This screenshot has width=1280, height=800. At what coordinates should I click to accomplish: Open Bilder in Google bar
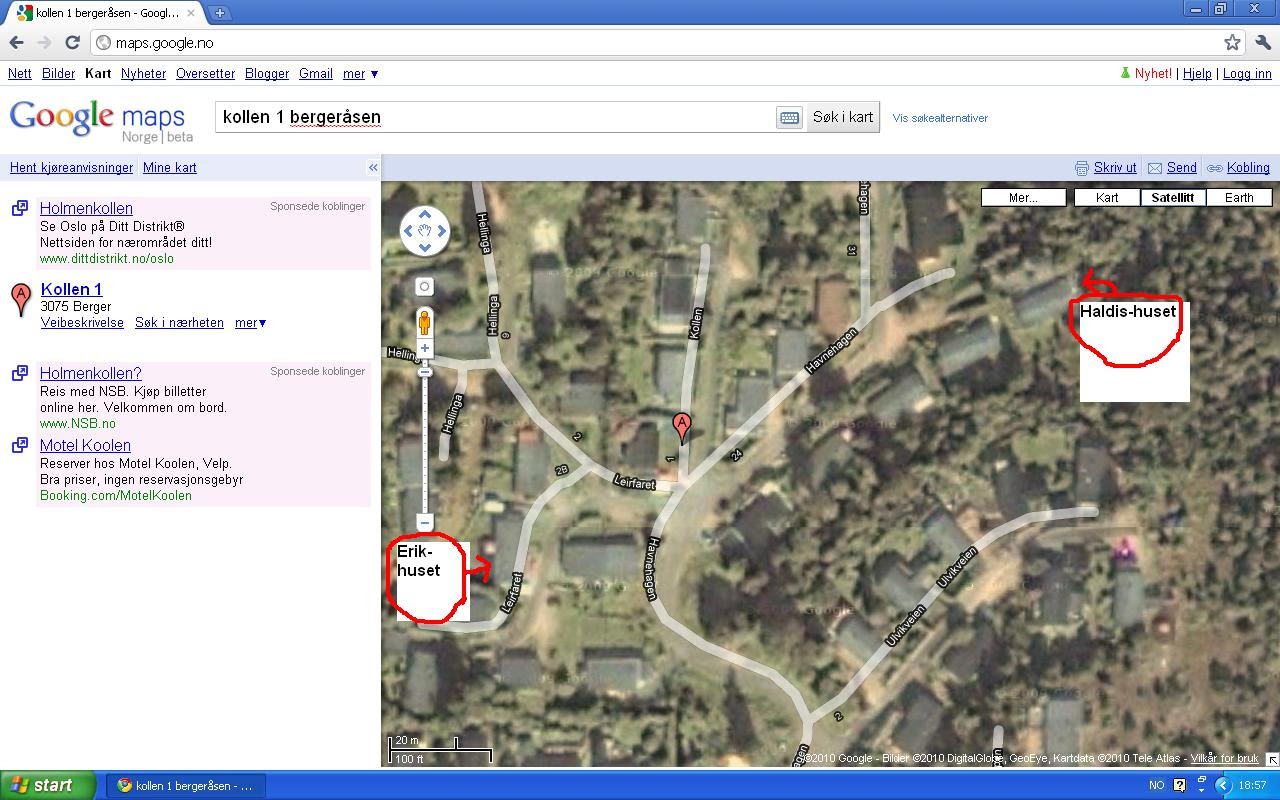(58, 73)
